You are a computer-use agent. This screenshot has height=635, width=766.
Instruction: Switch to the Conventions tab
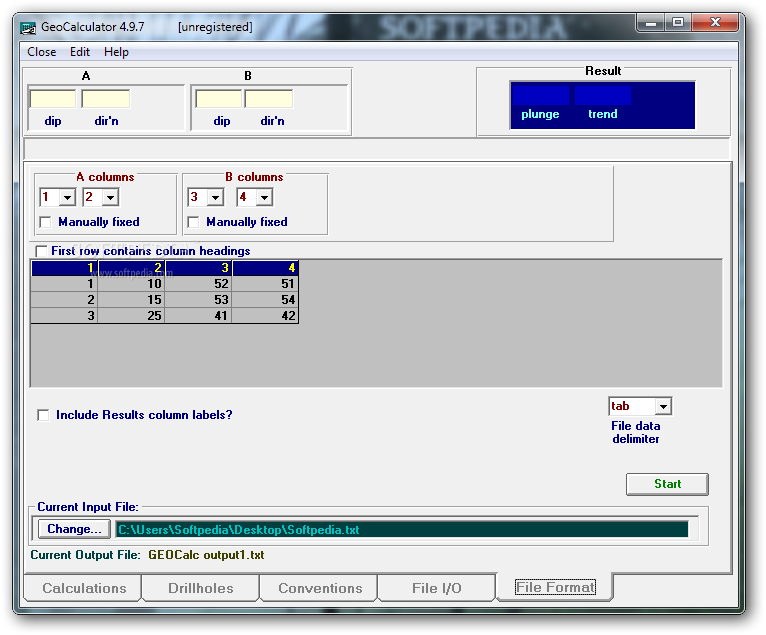point(320,588)
